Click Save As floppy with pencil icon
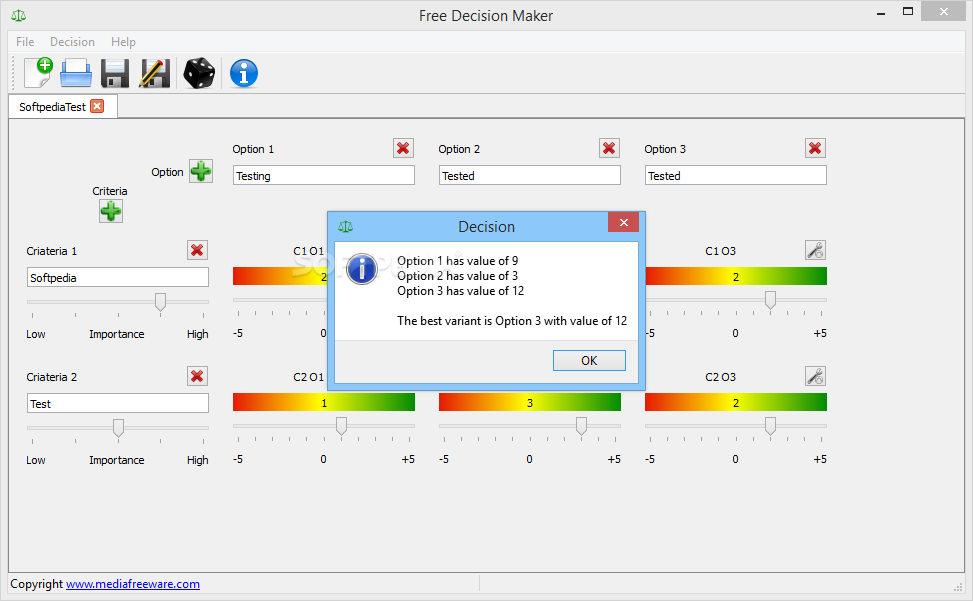The width and height of the screenshot is (973, 601). point(155,73)
